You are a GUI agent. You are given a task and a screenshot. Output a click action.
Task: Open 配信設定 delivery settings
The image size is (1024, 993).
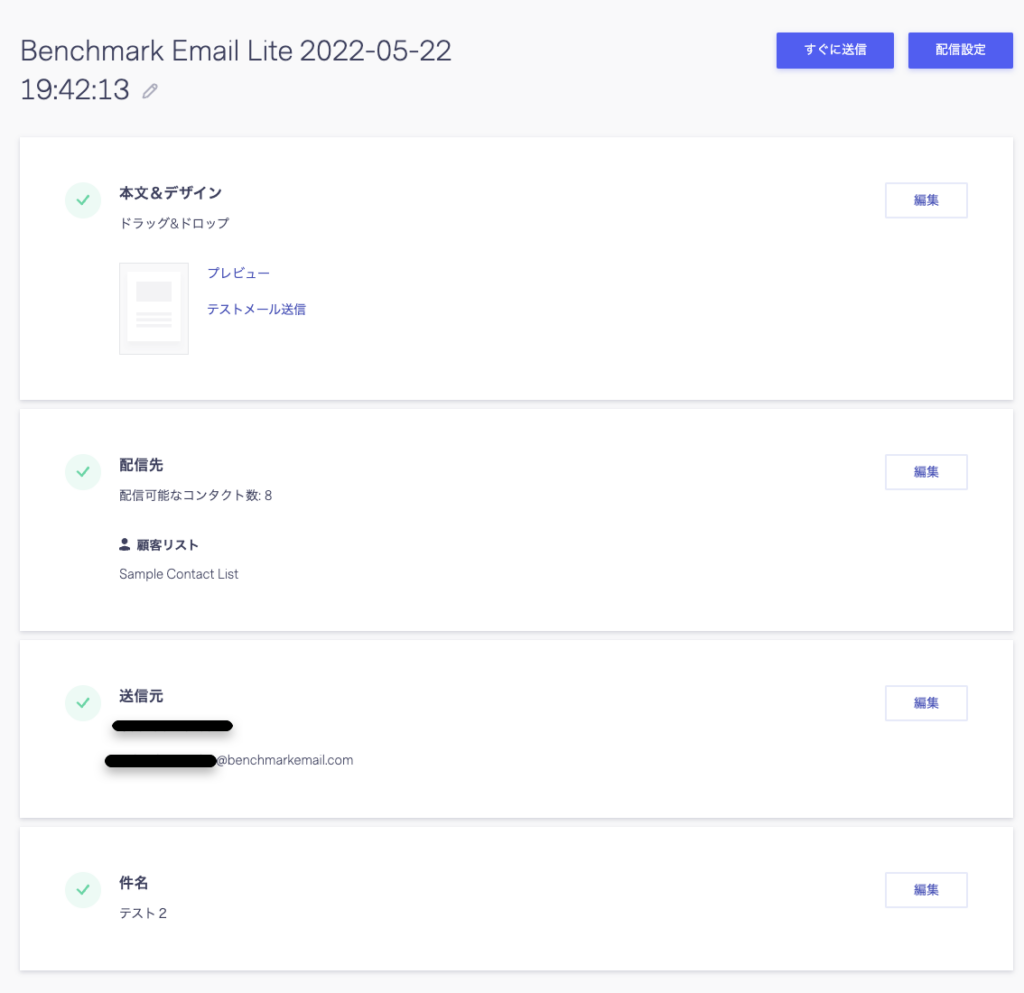(x=960, y=50)
